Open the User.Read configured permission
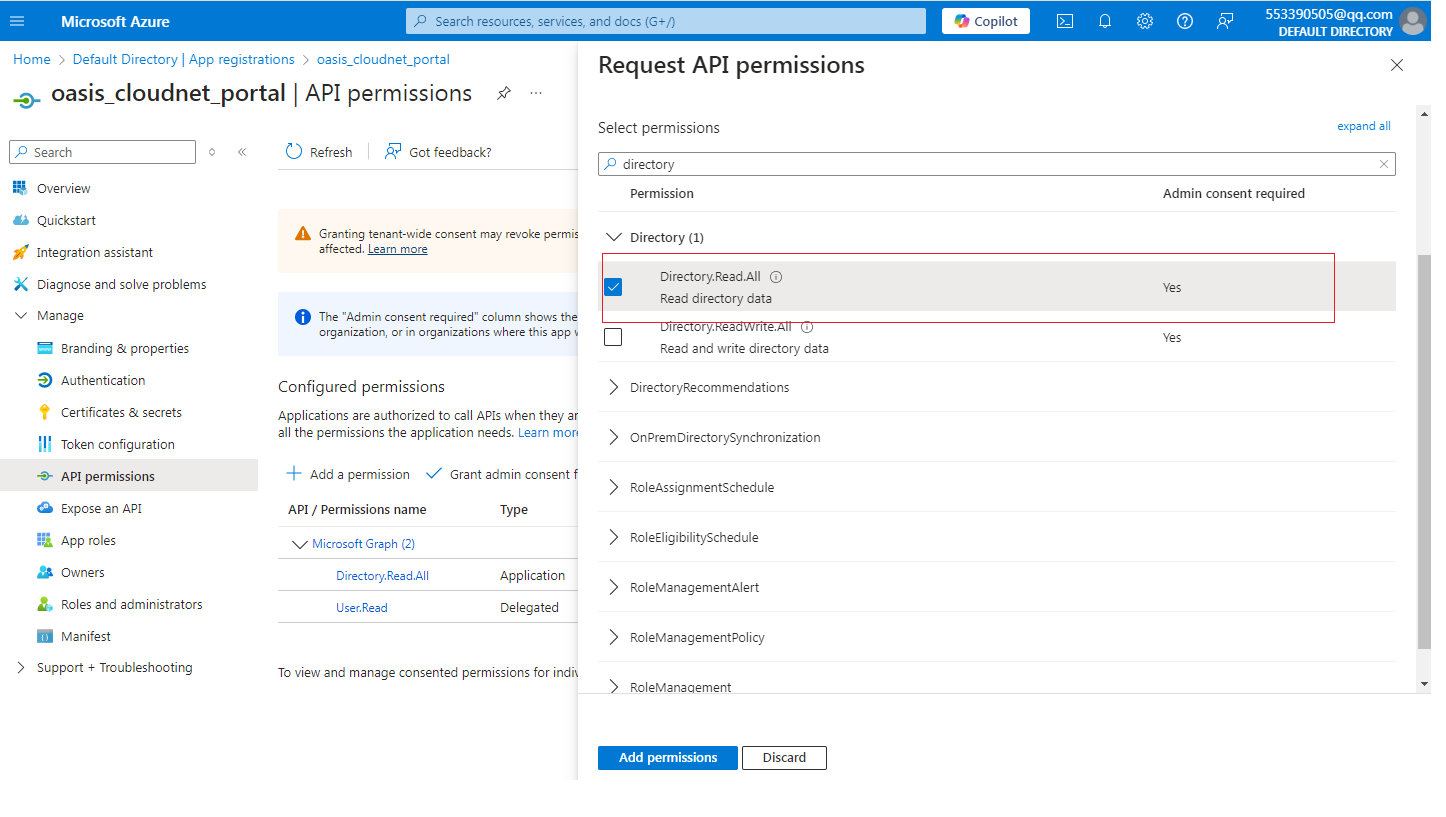1446x817 pixels. coord(362,608)
